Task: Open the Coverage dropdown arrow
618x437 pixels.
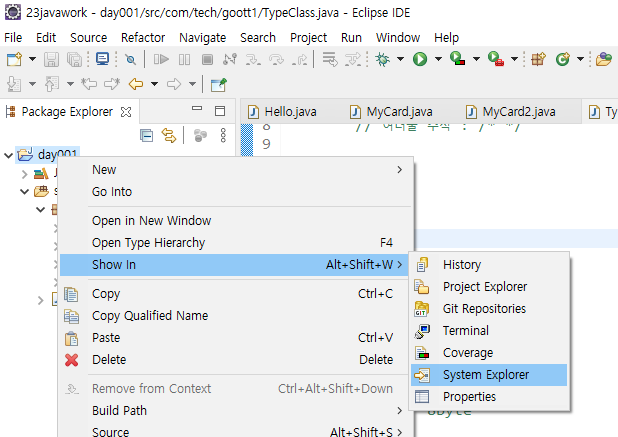Action: [x=476, y=60]
